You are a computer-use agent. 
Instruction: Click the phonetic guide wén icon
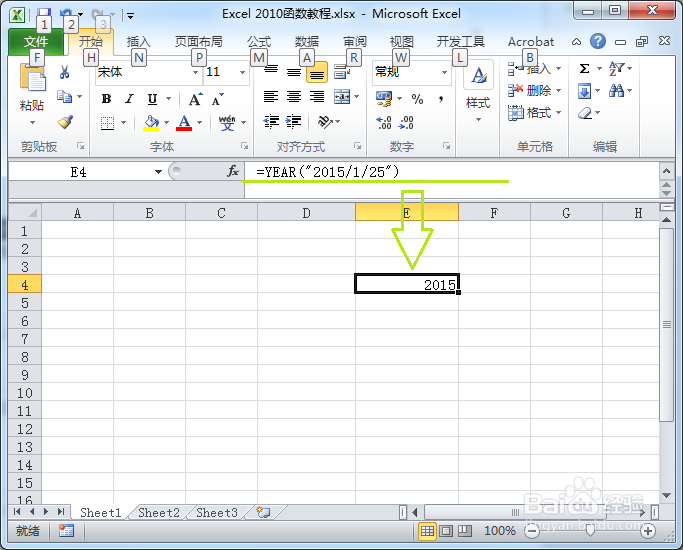point(227,123)
